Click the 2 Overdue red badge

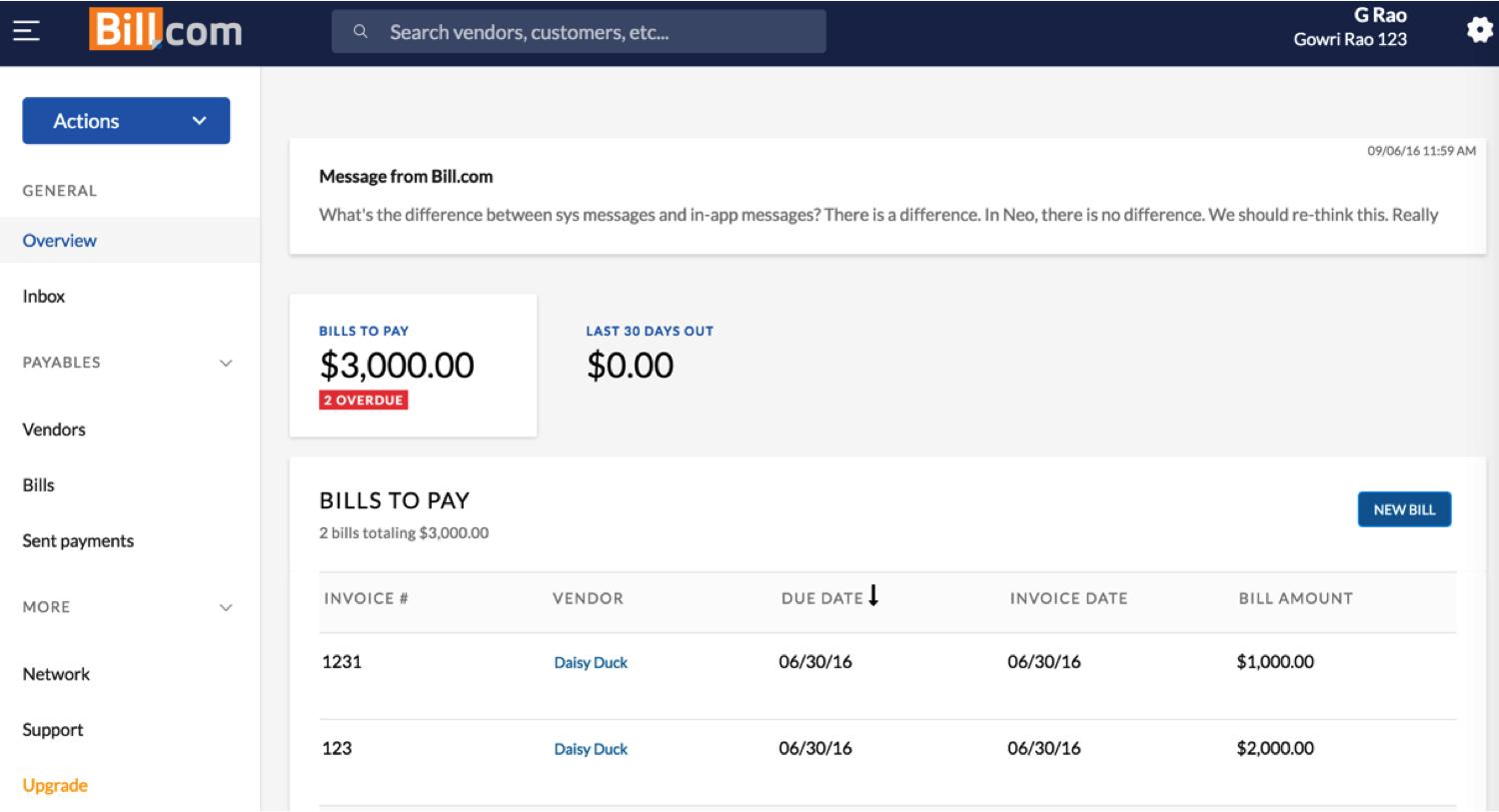click(x=364, y=401)
